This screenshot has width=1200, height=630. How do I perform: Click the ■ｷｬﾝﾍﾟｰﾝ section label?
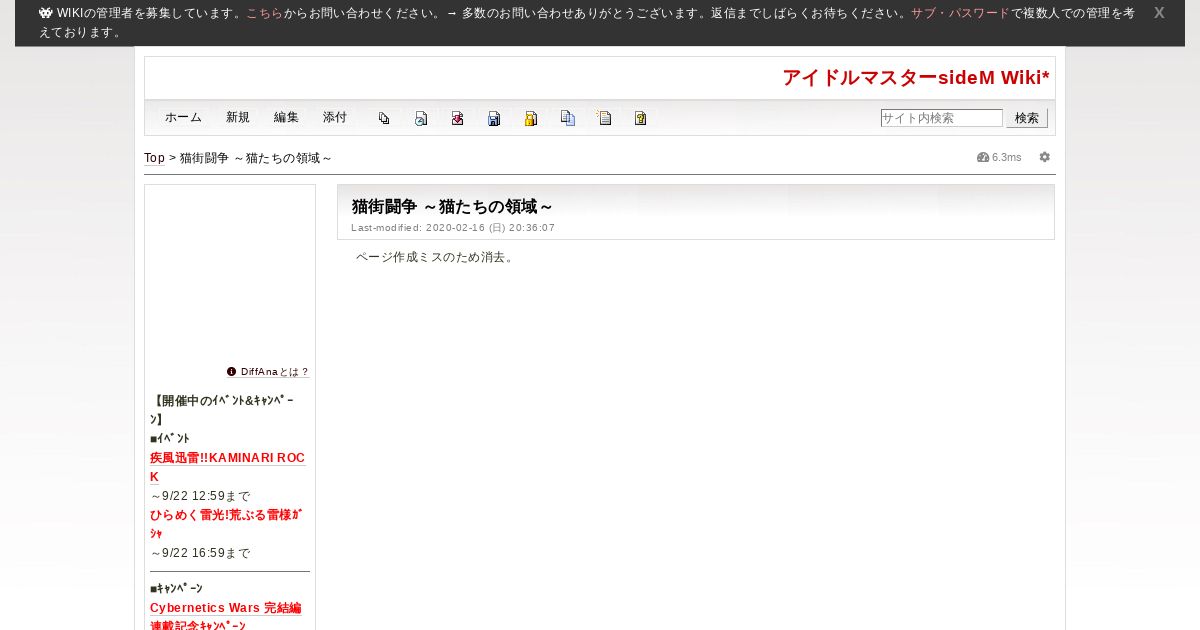176,589
